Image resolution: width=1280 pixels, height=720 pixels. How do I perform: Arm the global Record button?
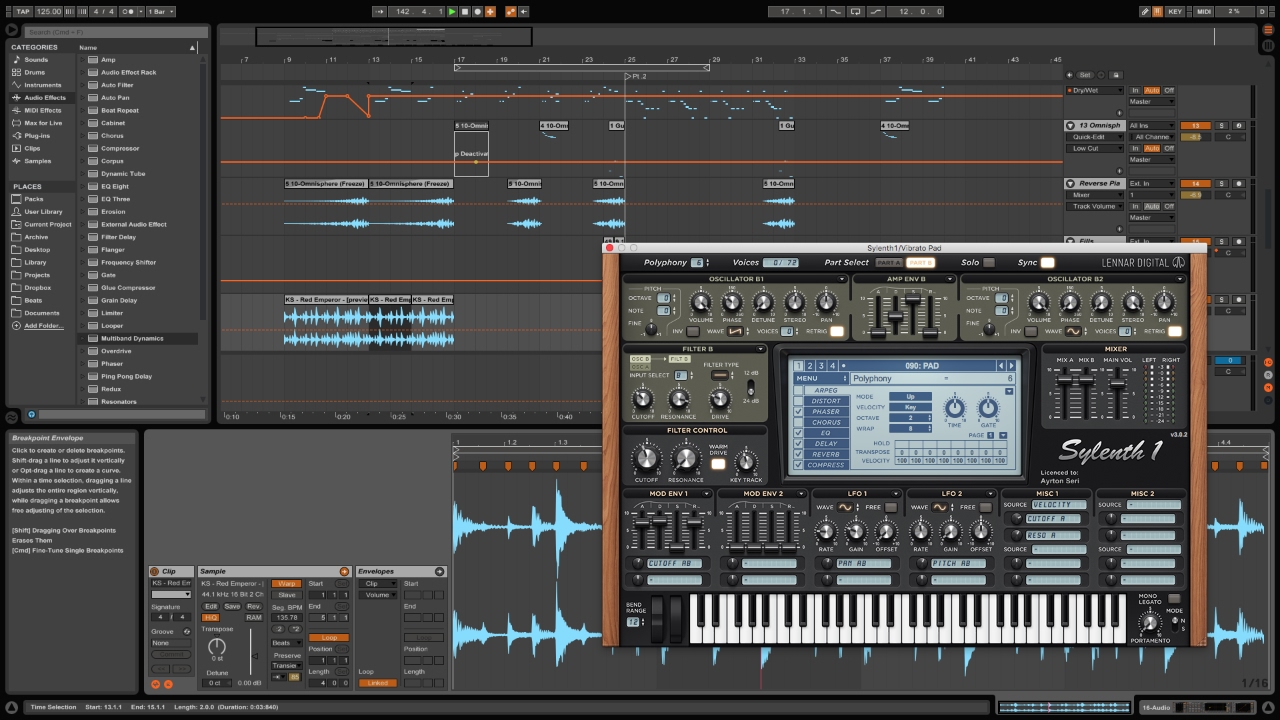point(477,11)
